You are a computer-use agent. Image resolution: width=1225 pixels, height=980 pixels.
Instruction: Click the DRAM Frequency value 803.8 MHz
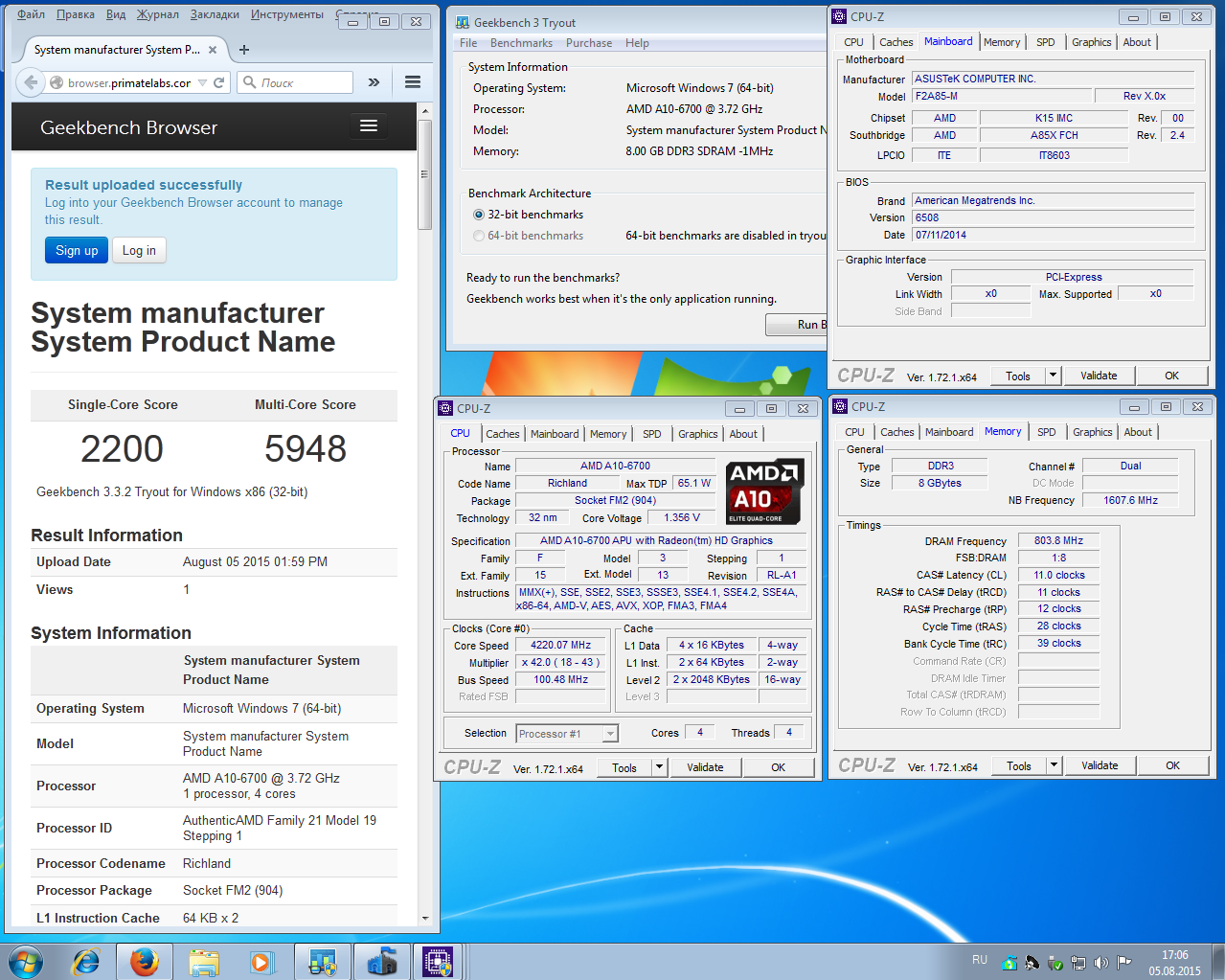pyautogui.click(x=1058, y=540)
